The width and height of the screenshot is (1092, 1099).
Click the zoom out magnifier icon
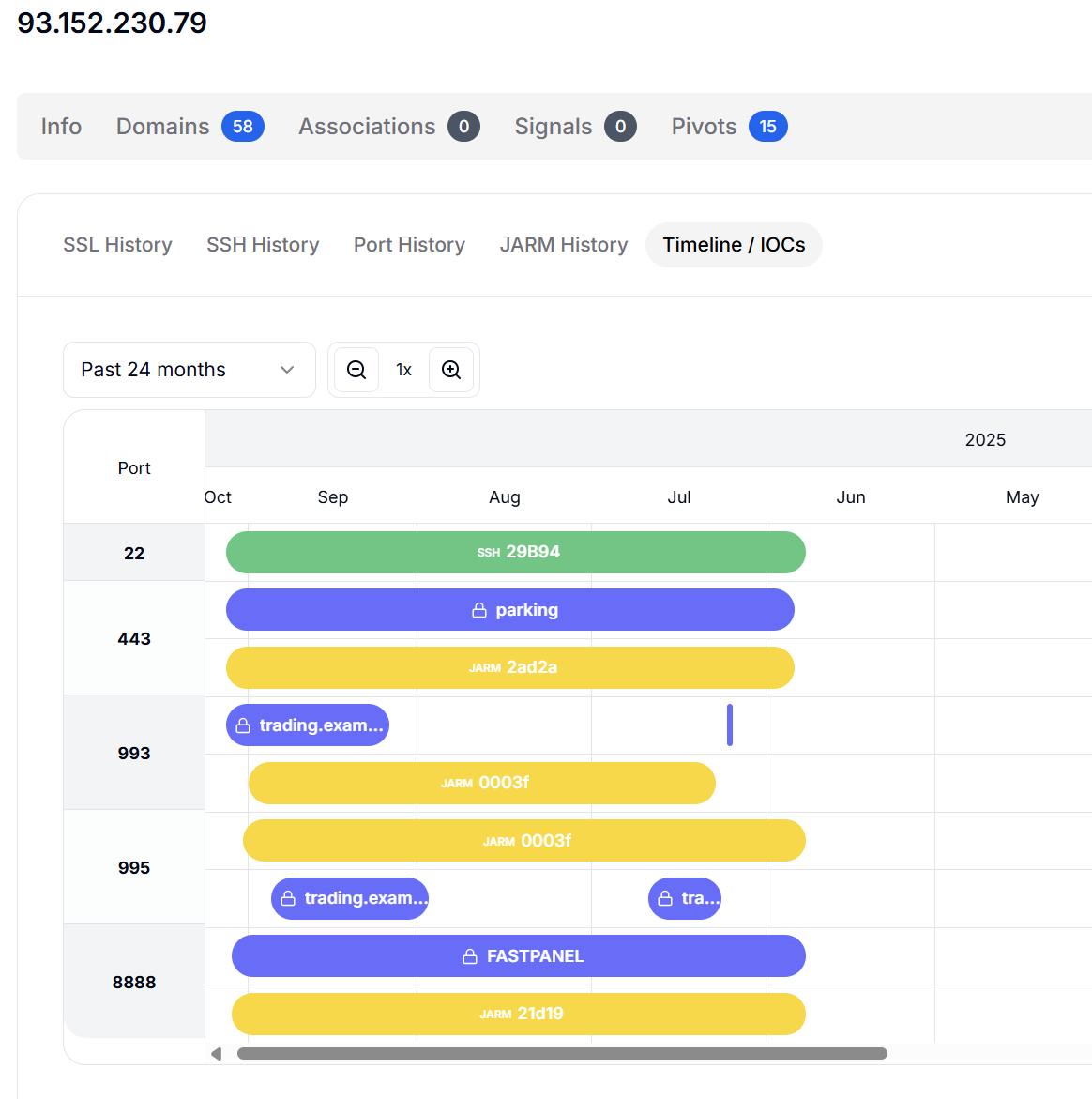[x=356, y=370]
